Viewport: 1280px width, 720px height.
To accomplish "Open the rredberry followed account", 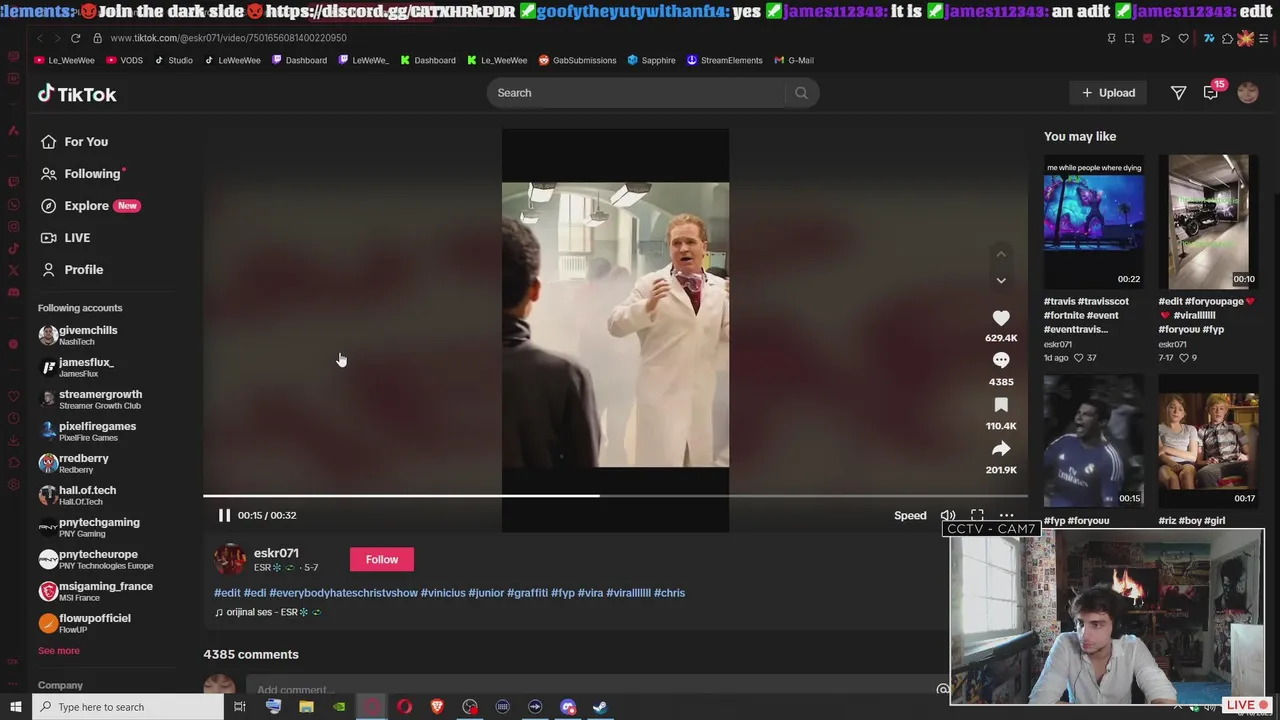I will tap(74, 463).
